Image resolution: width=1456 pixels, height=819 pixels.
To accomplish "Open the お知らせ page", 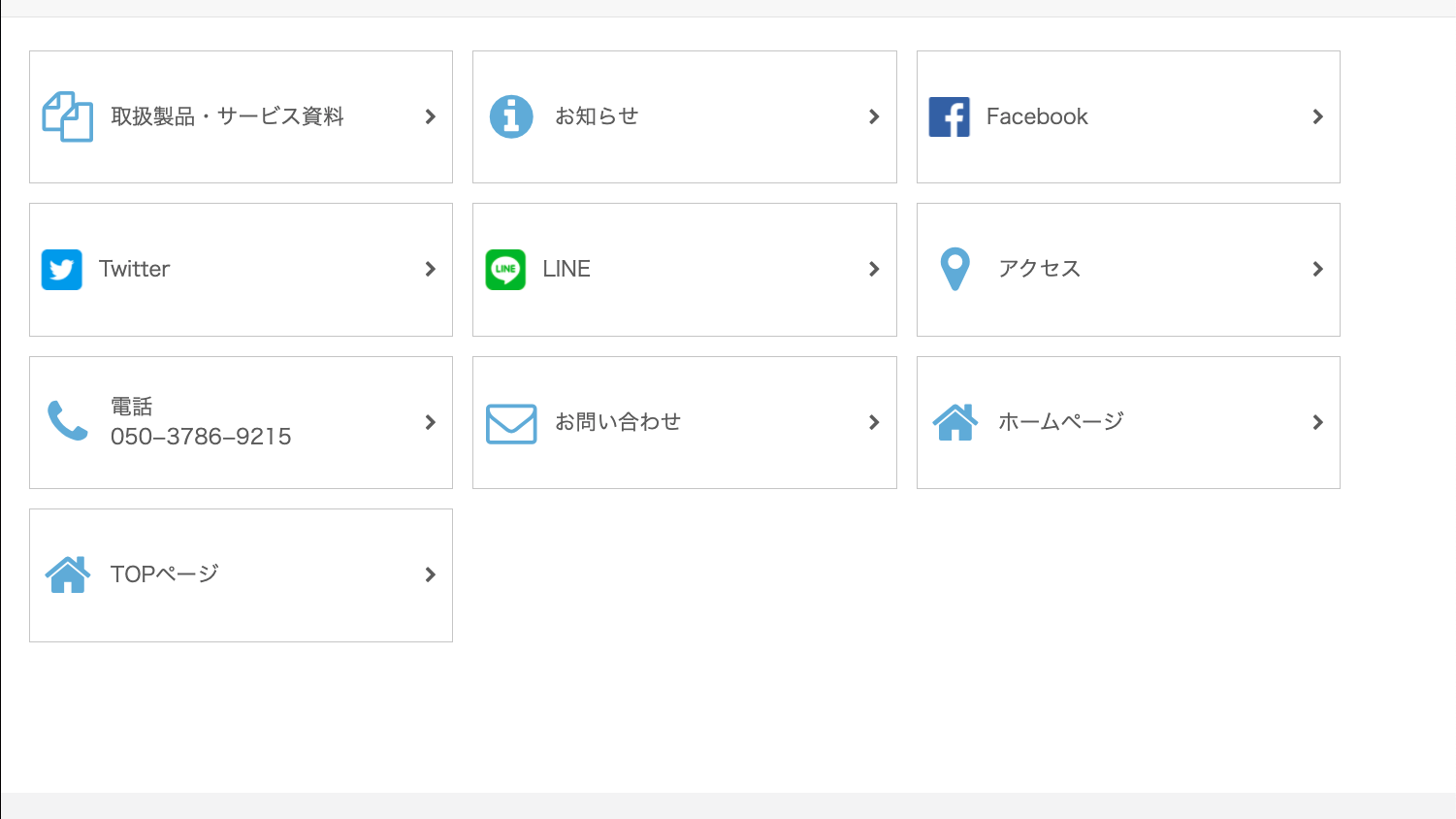I will pyautogui.click(x=684, y=116).
